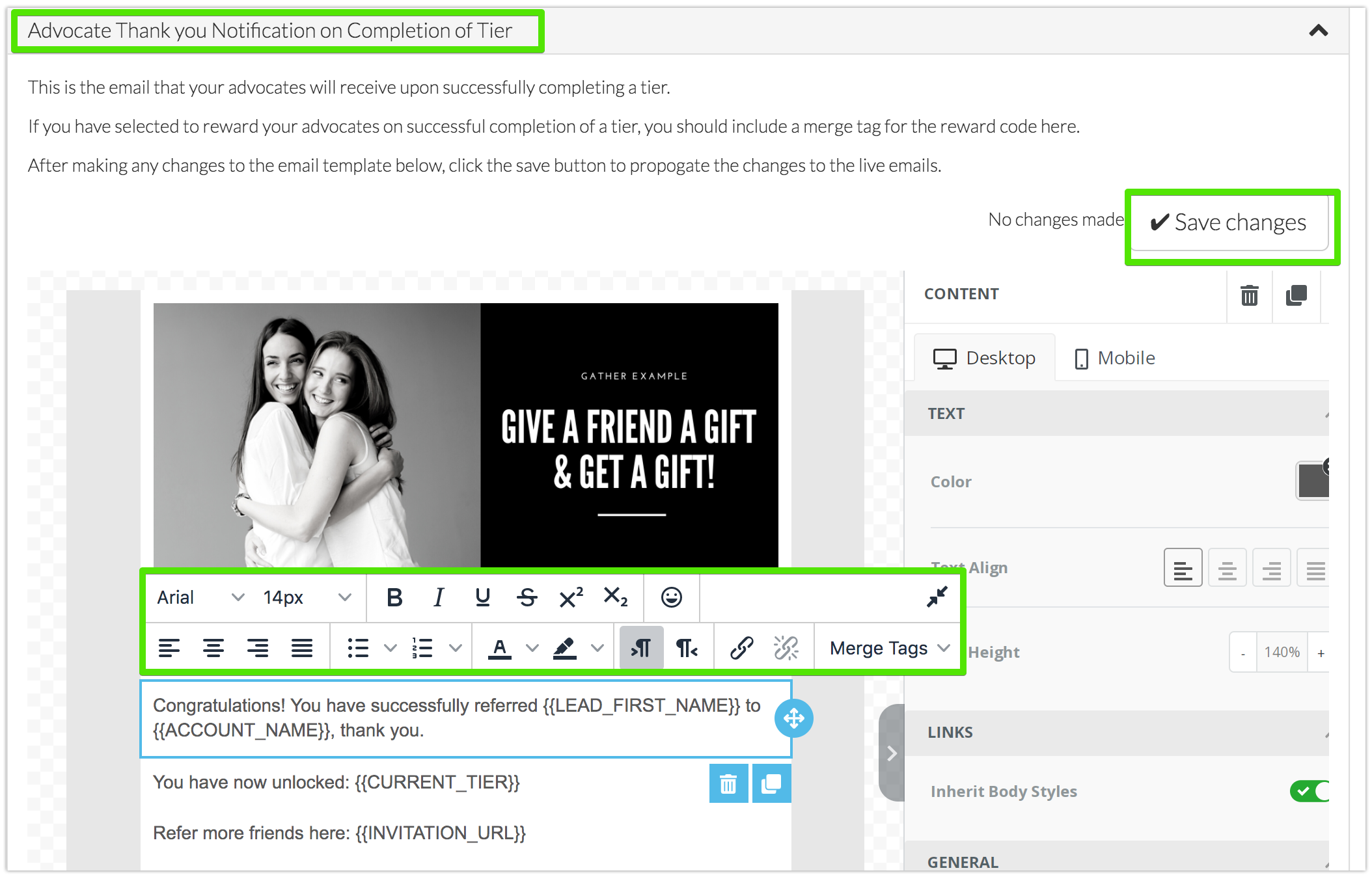1372x877 pixels.
Task: Click the insert link icon
Action: tap(741, 648)
